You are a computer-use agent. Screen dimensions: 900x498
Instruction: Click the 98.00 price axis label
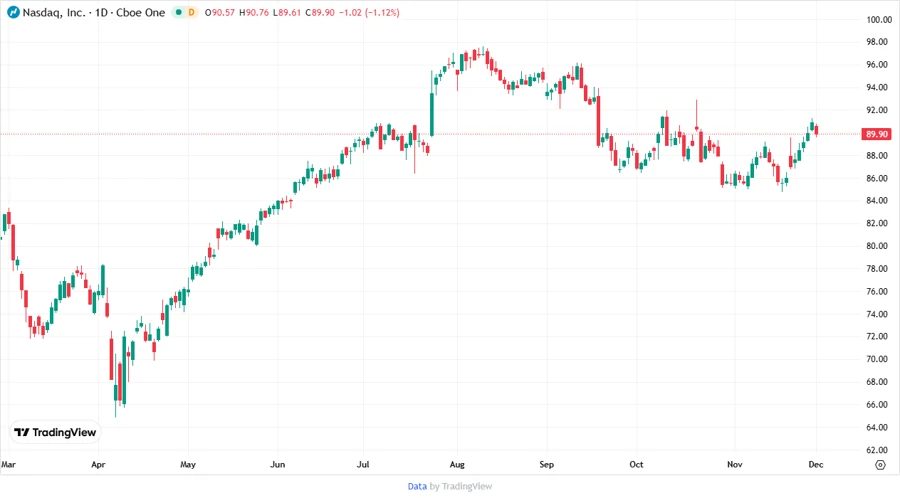877,42
